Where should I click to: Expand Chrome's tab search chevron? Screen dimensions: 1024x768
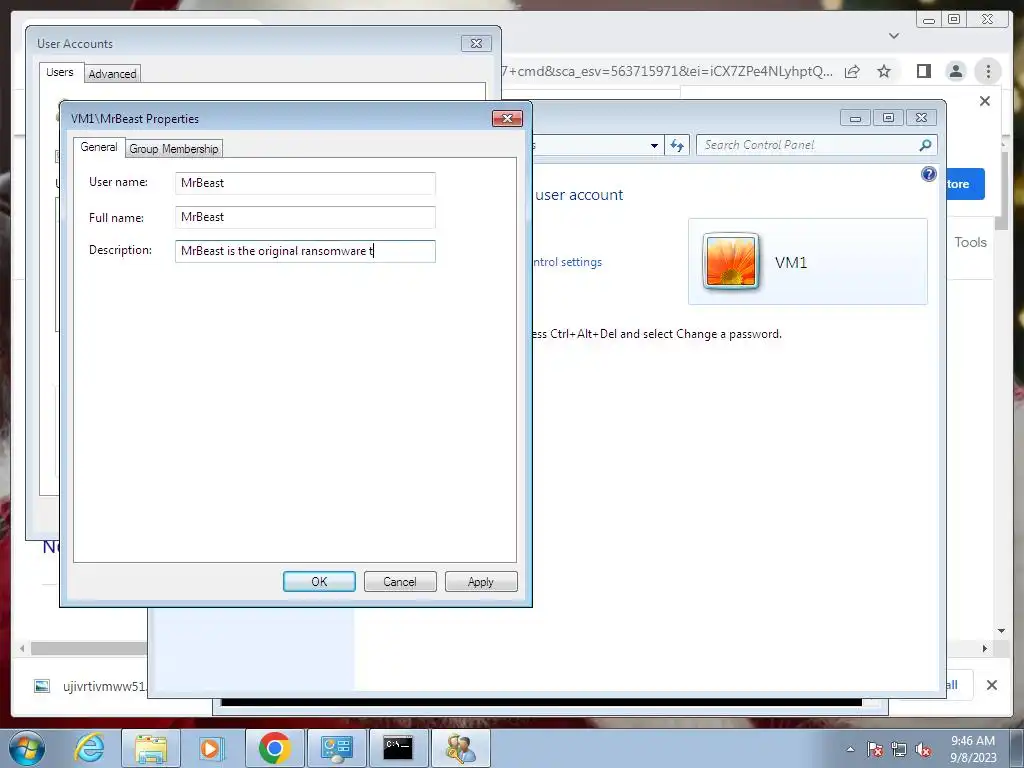894,36
